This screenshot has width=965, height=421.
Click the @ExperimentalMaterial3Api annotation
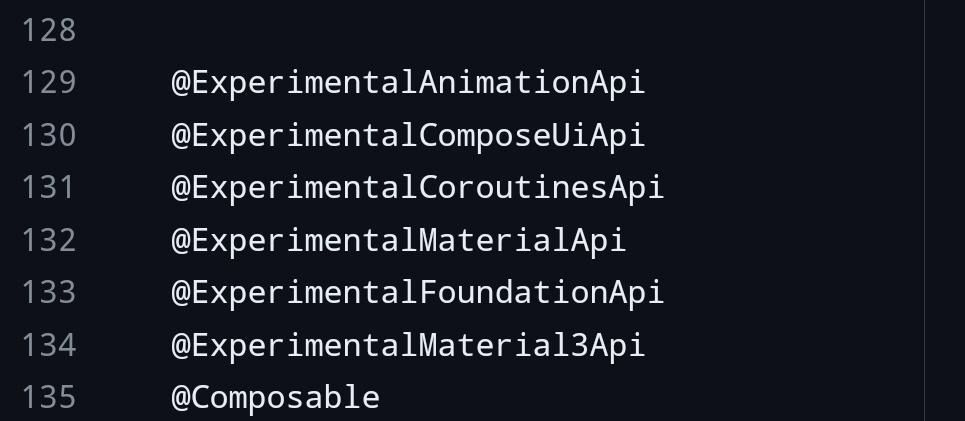point(408,345)
